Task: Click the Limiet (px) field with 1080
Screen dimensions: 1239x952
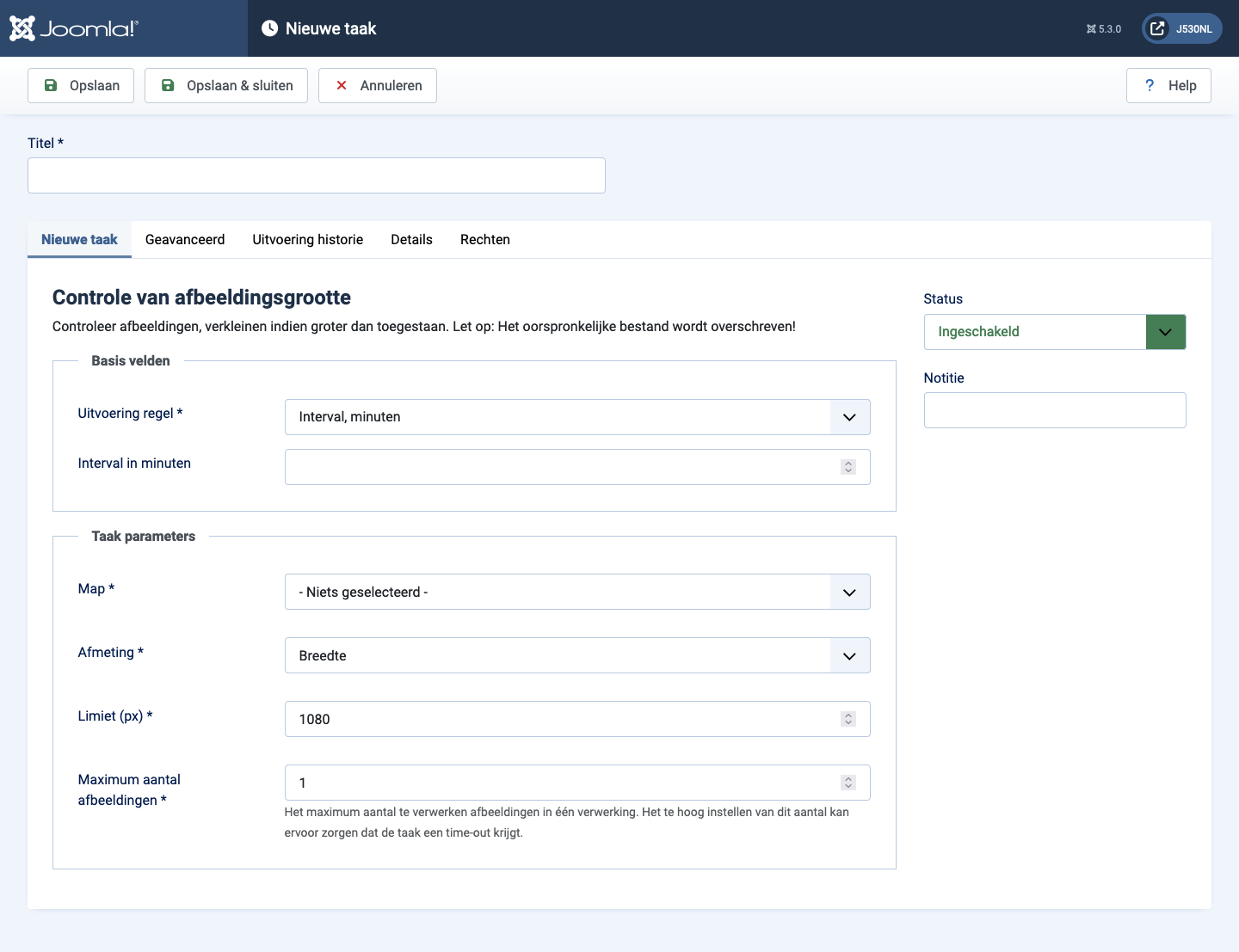Action: pos(577,719)
